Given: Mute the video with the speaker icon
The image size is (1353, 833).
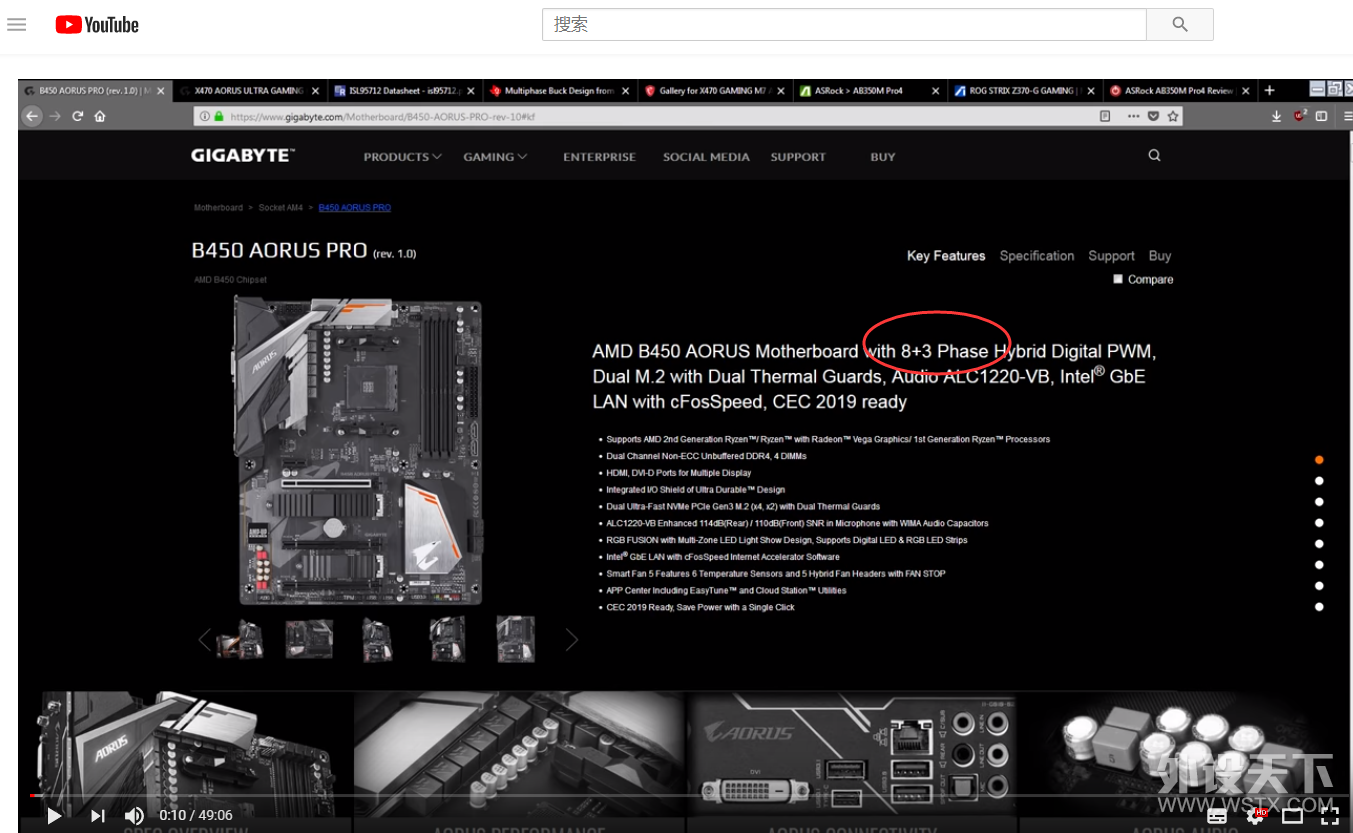Looking at the screenshot, I should [x=134, y=816].
